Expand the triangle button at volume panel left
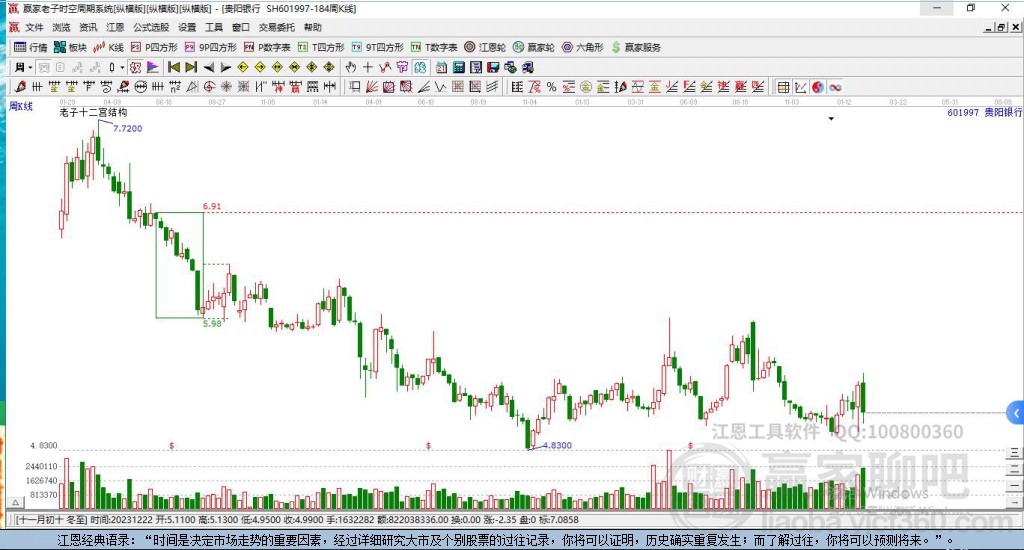Viewport: 1024px width, 550px height. click(x=16, y=502)
